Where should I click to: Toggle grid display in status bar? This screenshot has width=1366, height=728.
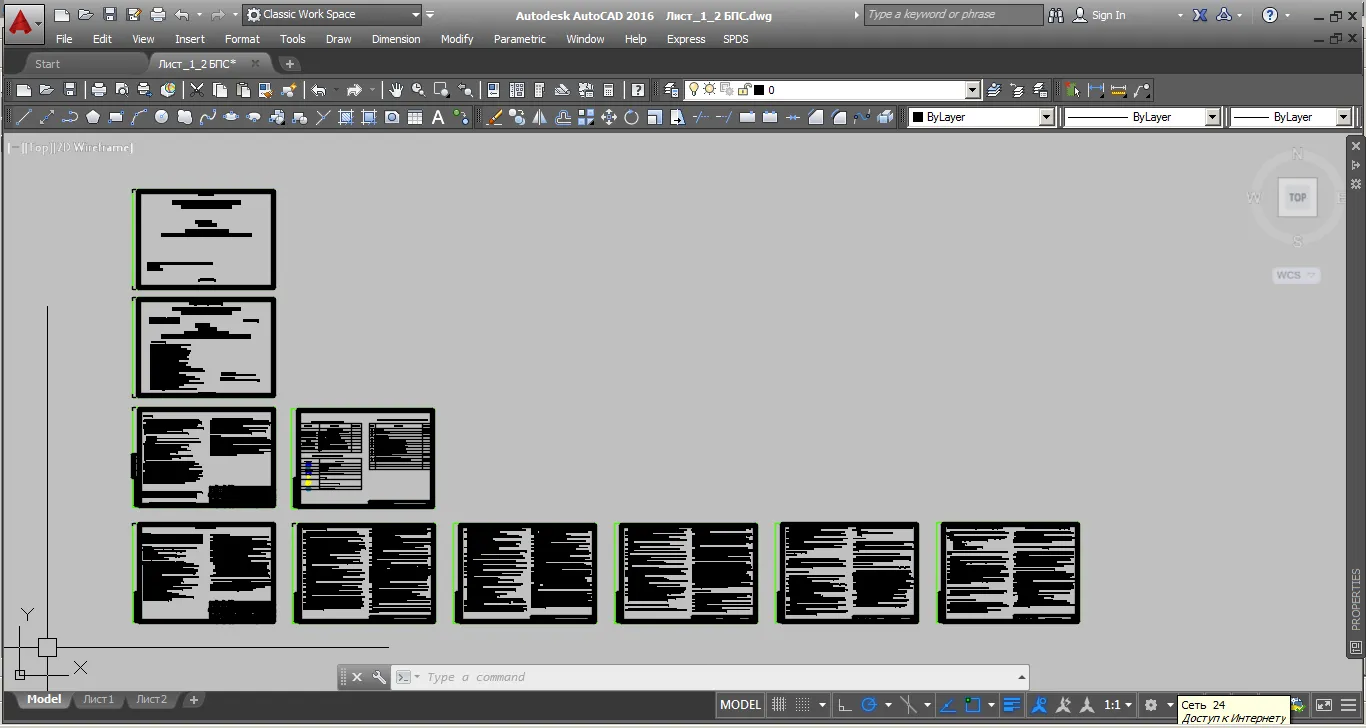pos(779,705)
